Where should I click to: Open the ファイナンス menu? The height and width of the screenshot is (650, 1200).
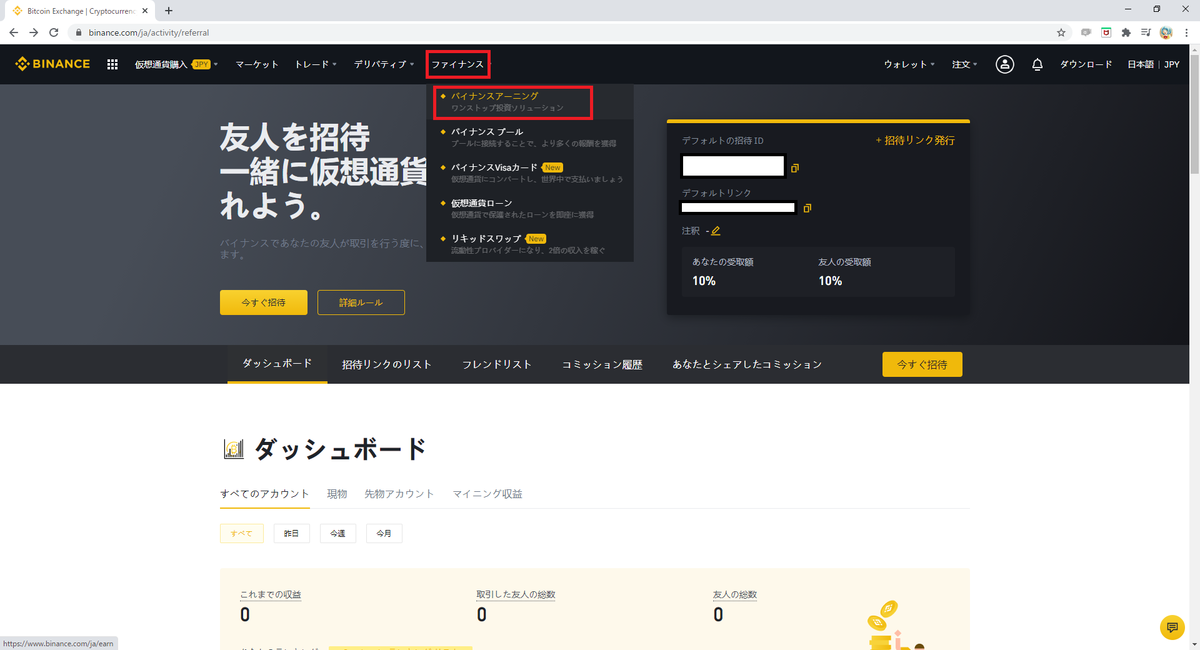point(458,64)
